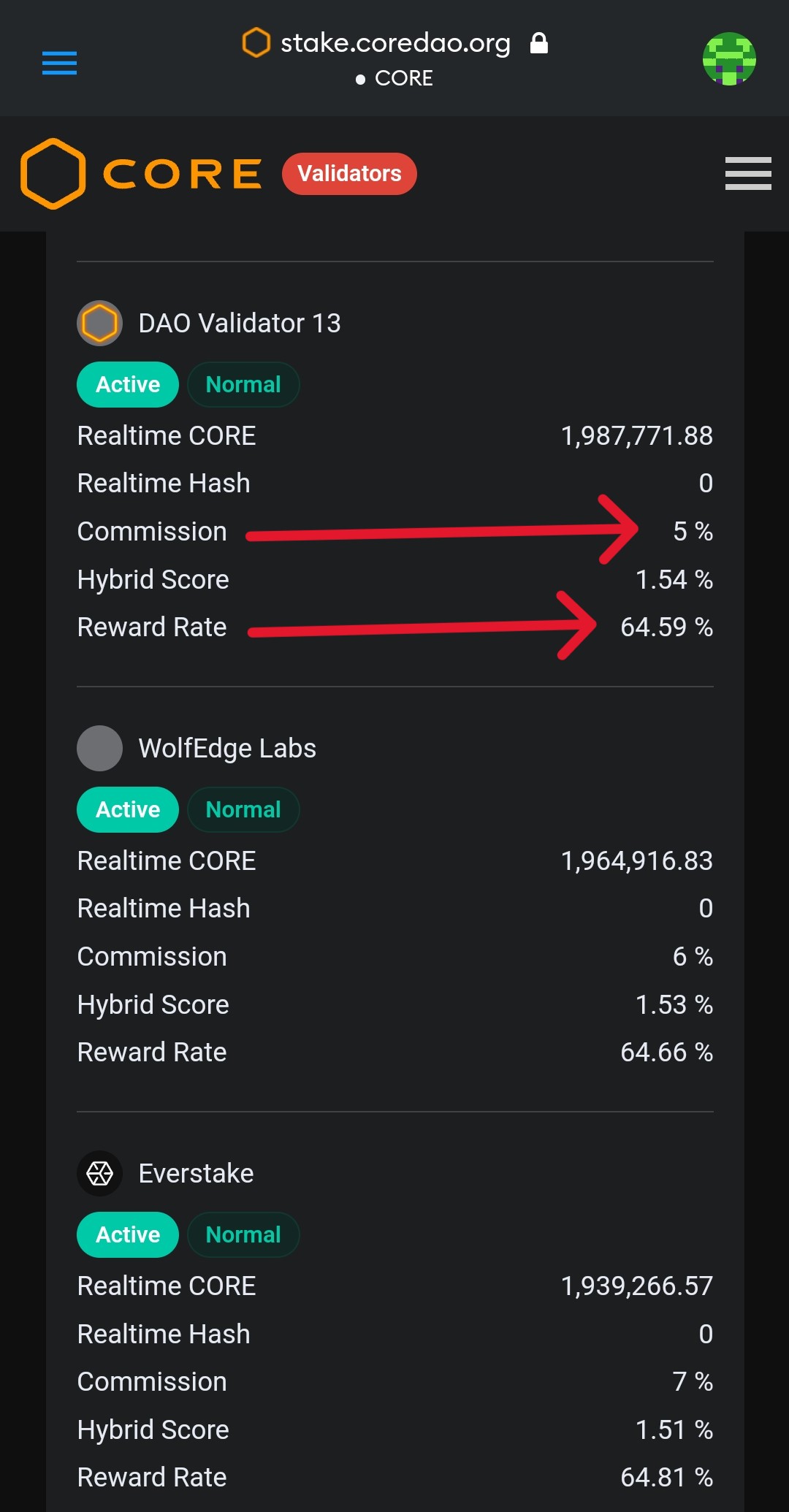Open the browser hamburger menu
Screen dimensions: 789x1512
pyautogui.click(x=59, y=63)
